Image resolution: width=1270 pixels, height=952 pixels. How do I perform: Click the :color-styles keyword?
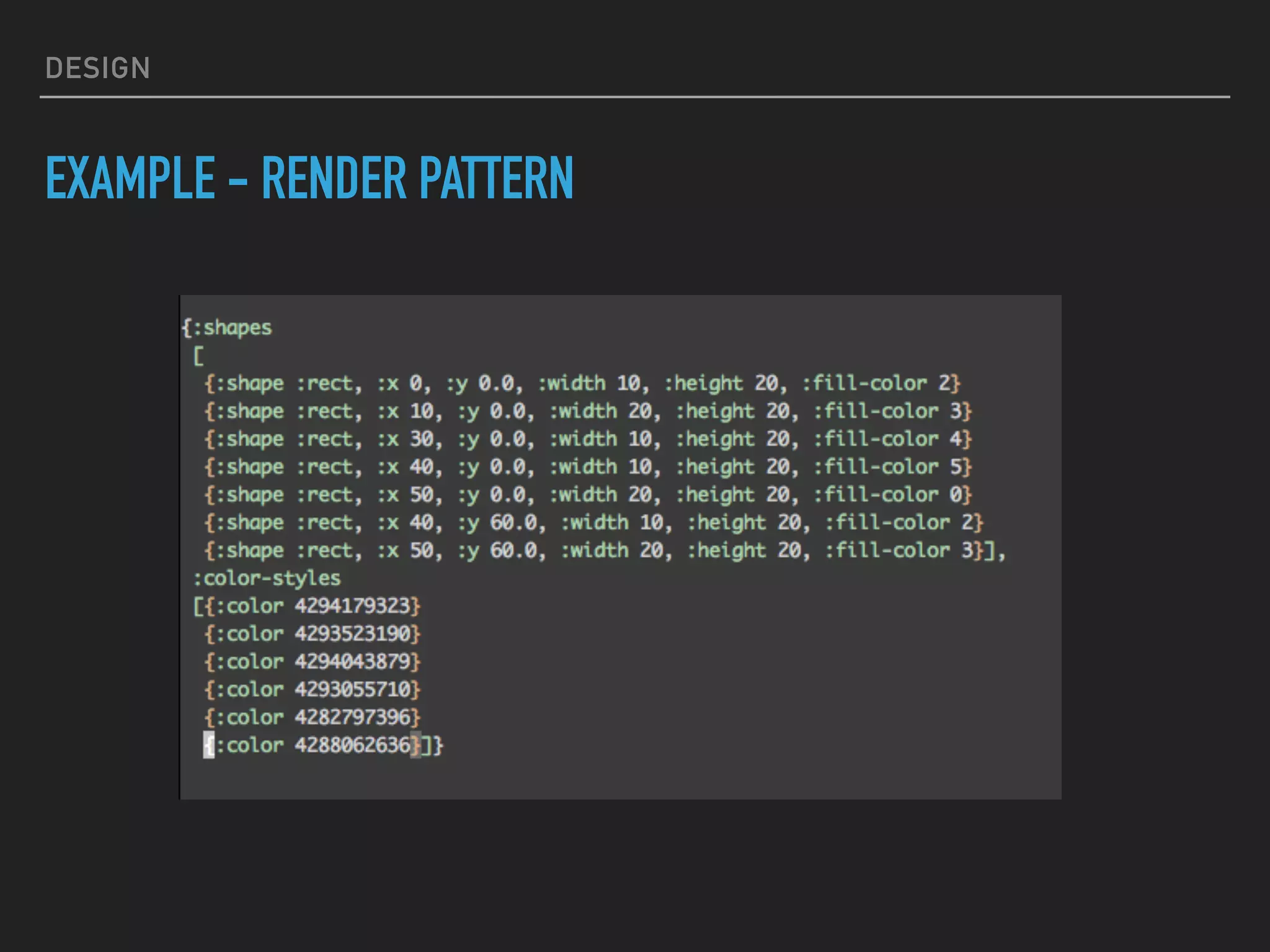pos(267,579)
